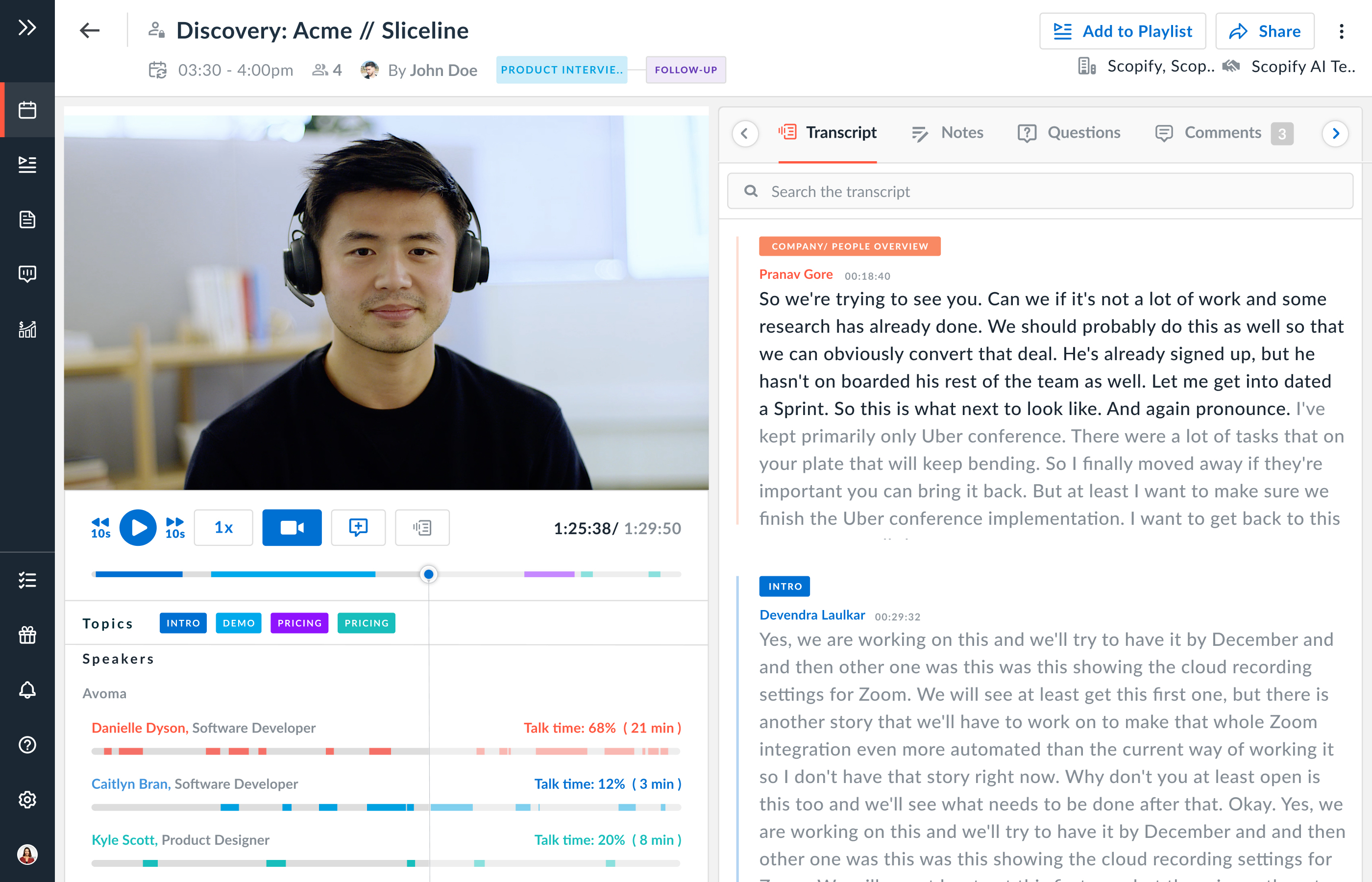
Task: Drag the video timeline scrubber position
Action: click(429, 573)
